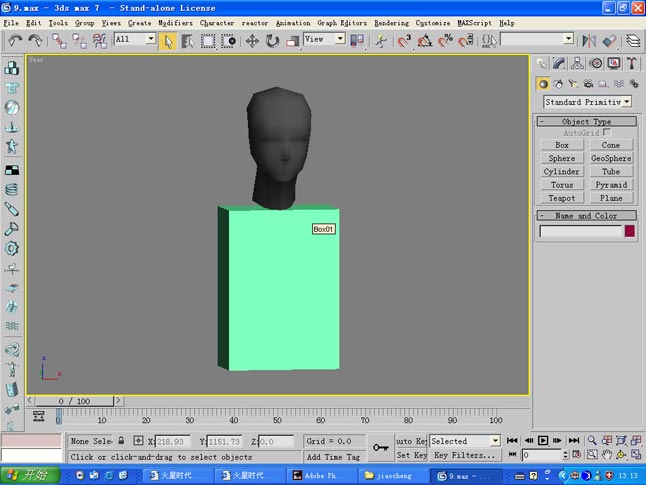Select the Shapes category button
This screenshot has height=485, width=646.
click(558, 84)
